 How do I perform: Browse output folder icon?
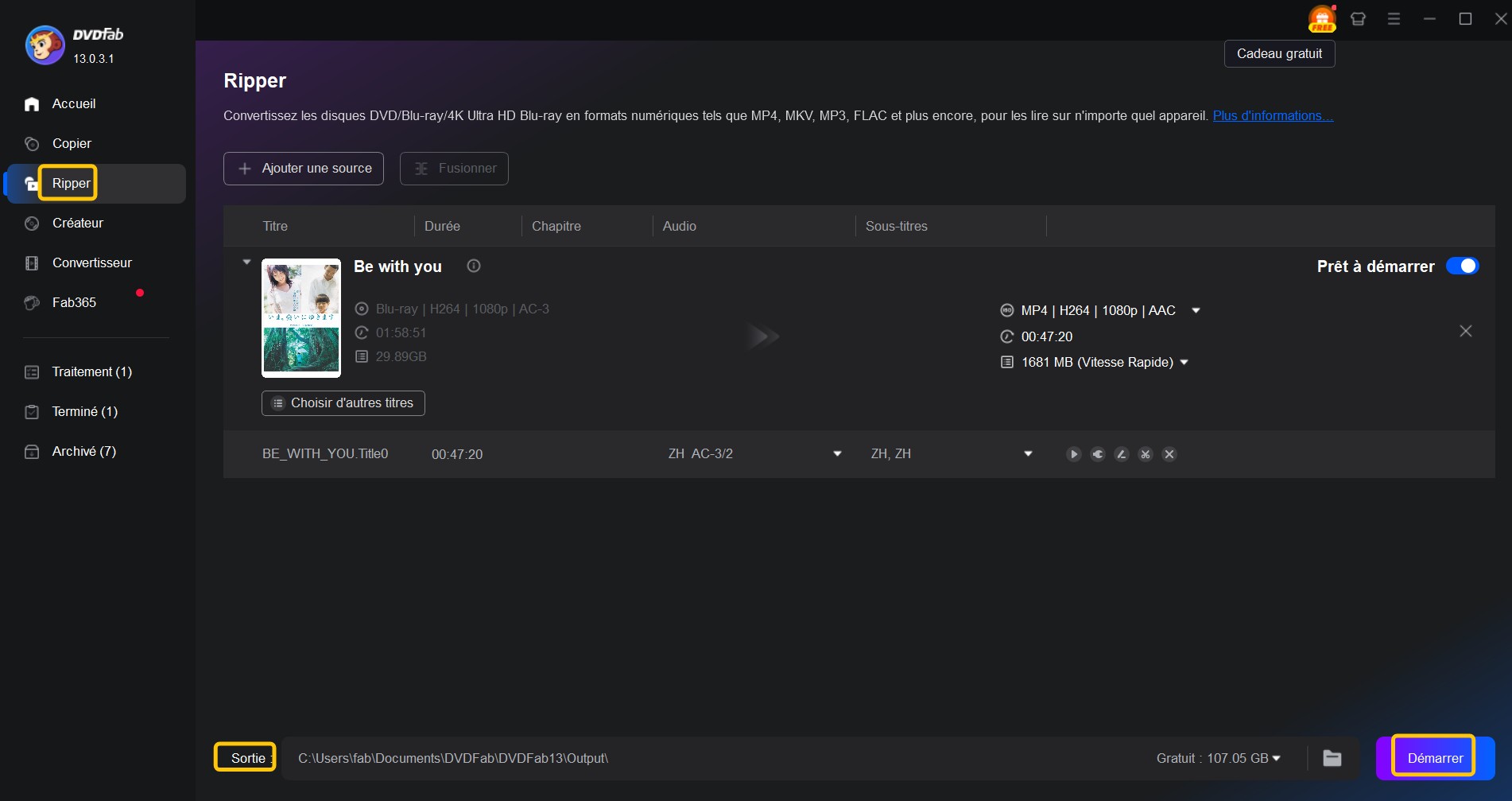tap(1332, 758)
